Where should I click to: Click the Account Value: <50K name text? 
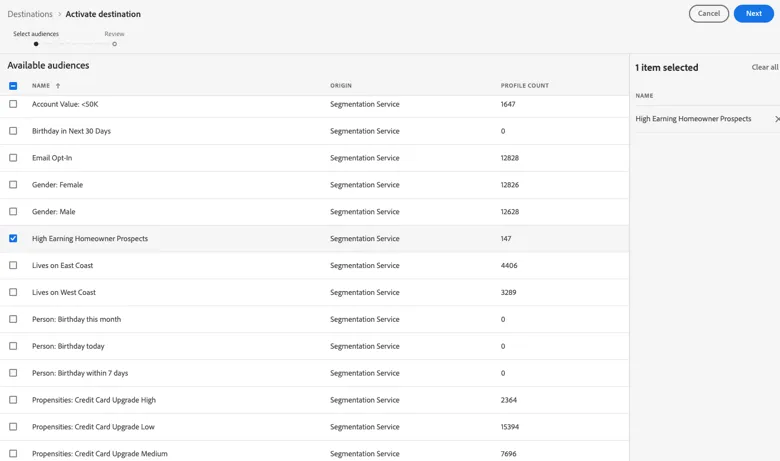(65, 104)
